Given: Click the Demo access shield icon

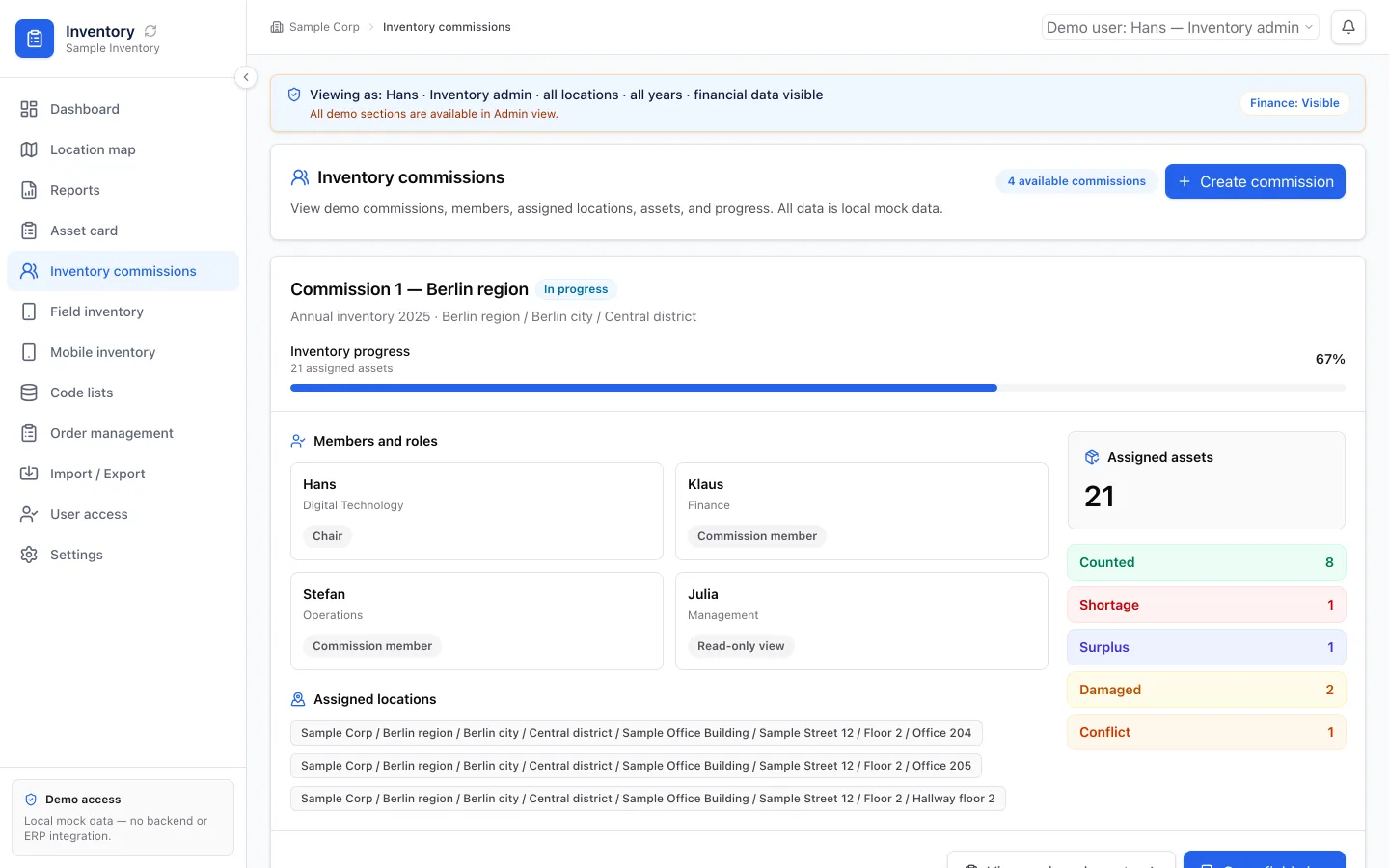Looking at the screenshot, I should pyautogui.click(x=31, y=800).
